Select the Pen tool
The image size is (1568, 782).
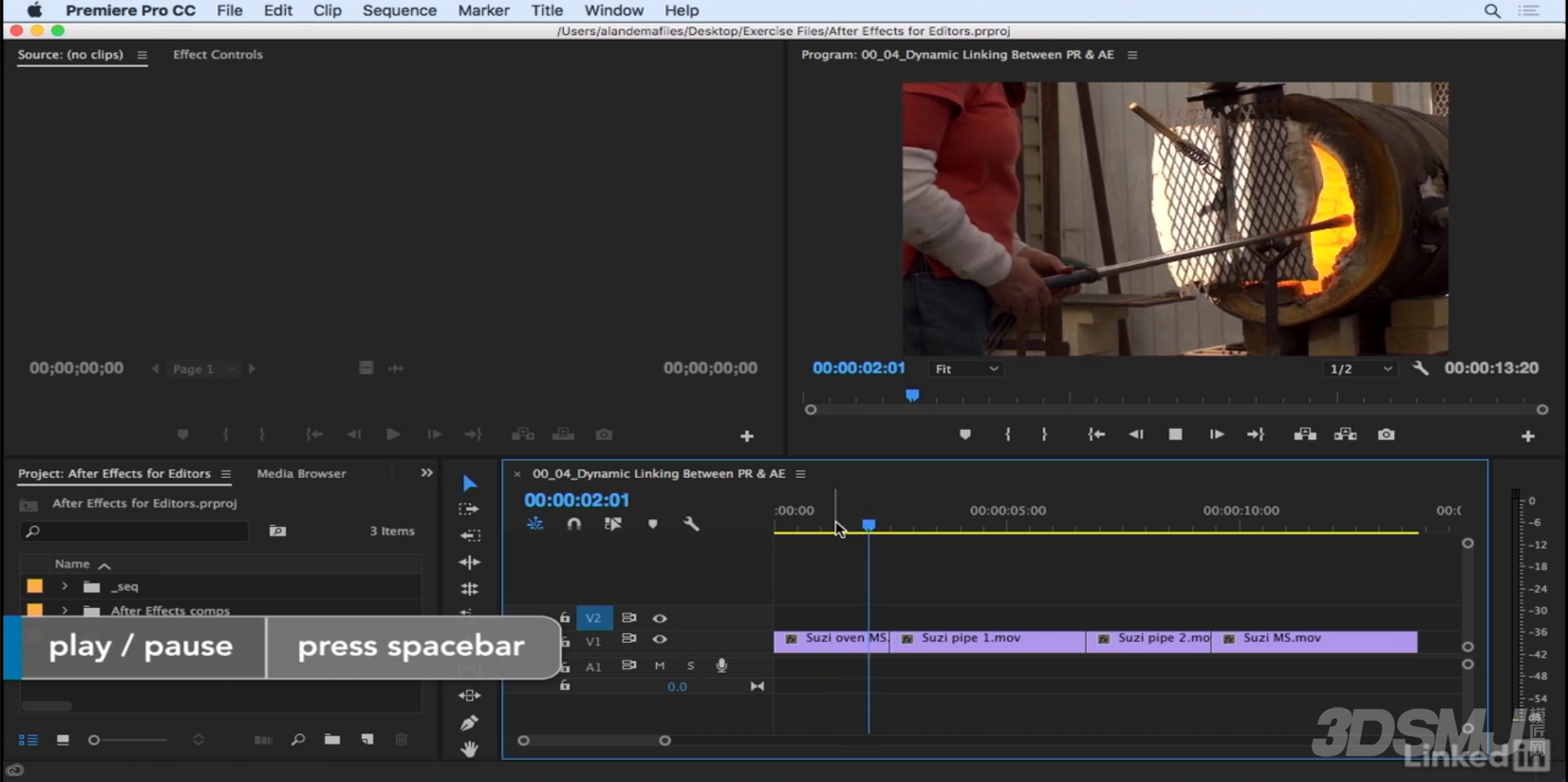469,722
